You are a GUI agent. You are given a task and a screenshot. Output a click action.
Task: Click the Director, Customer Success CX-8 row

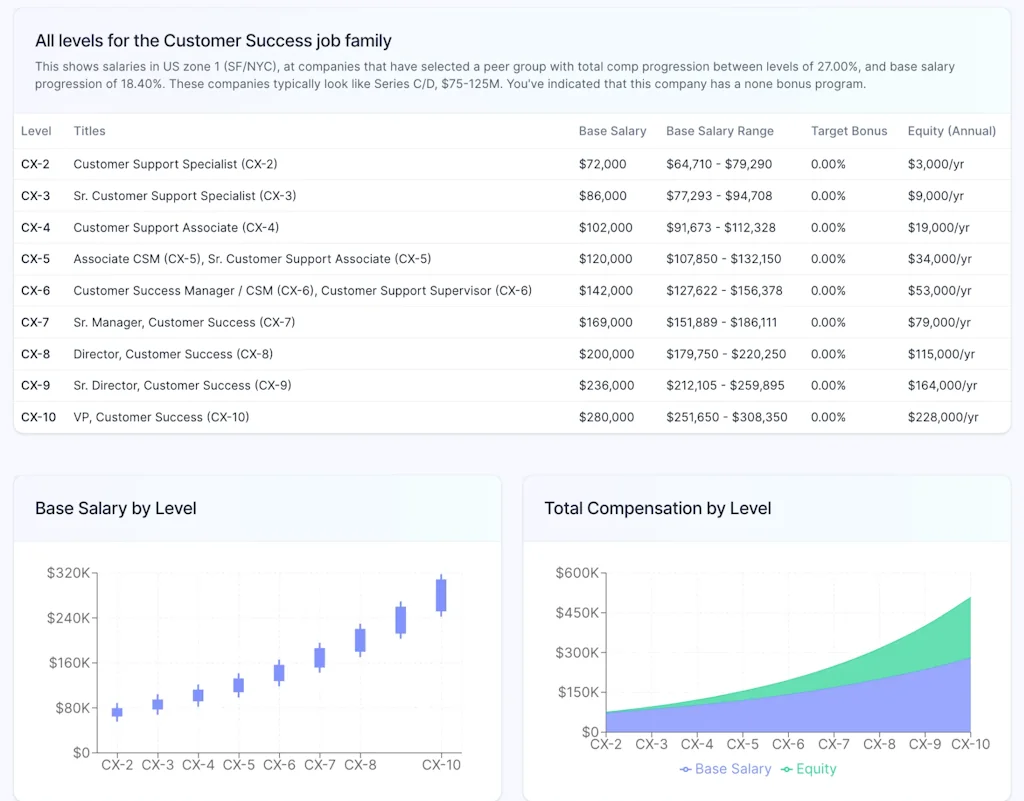[400, 354]
